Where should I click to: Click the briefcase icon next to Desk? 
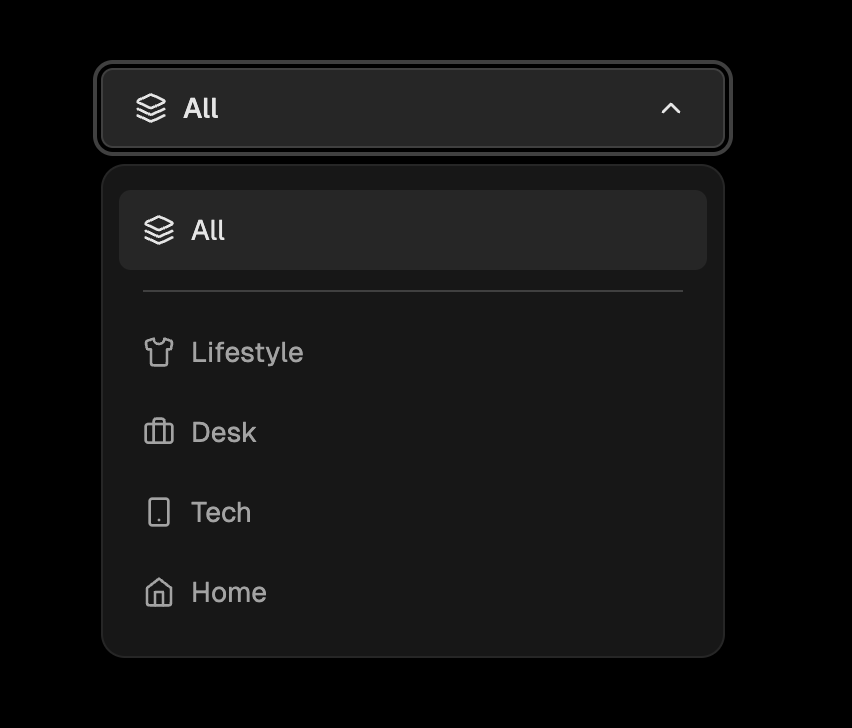point(159,432)
